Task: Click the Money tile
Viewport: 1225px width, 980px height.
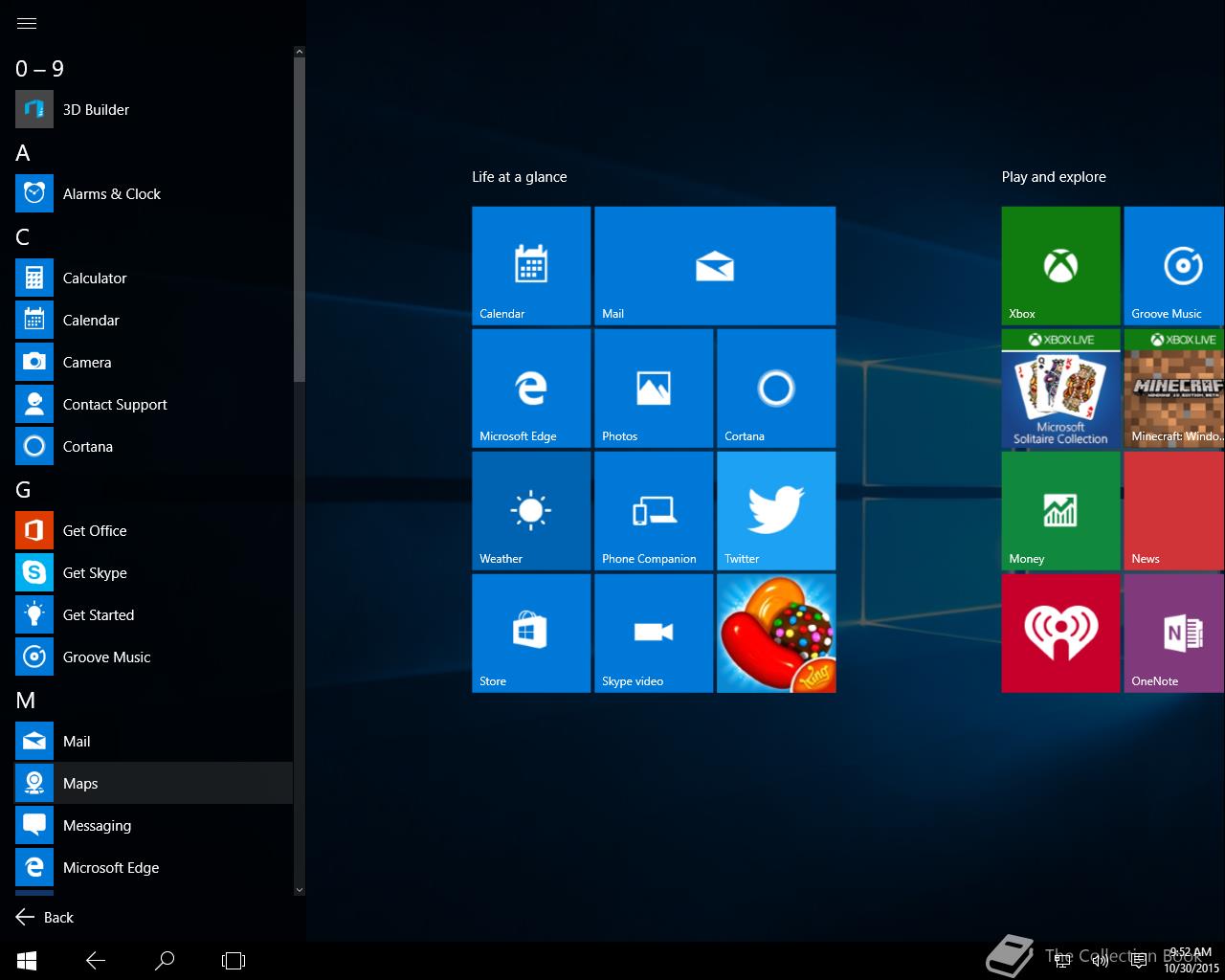Action: click(1060, 511)
